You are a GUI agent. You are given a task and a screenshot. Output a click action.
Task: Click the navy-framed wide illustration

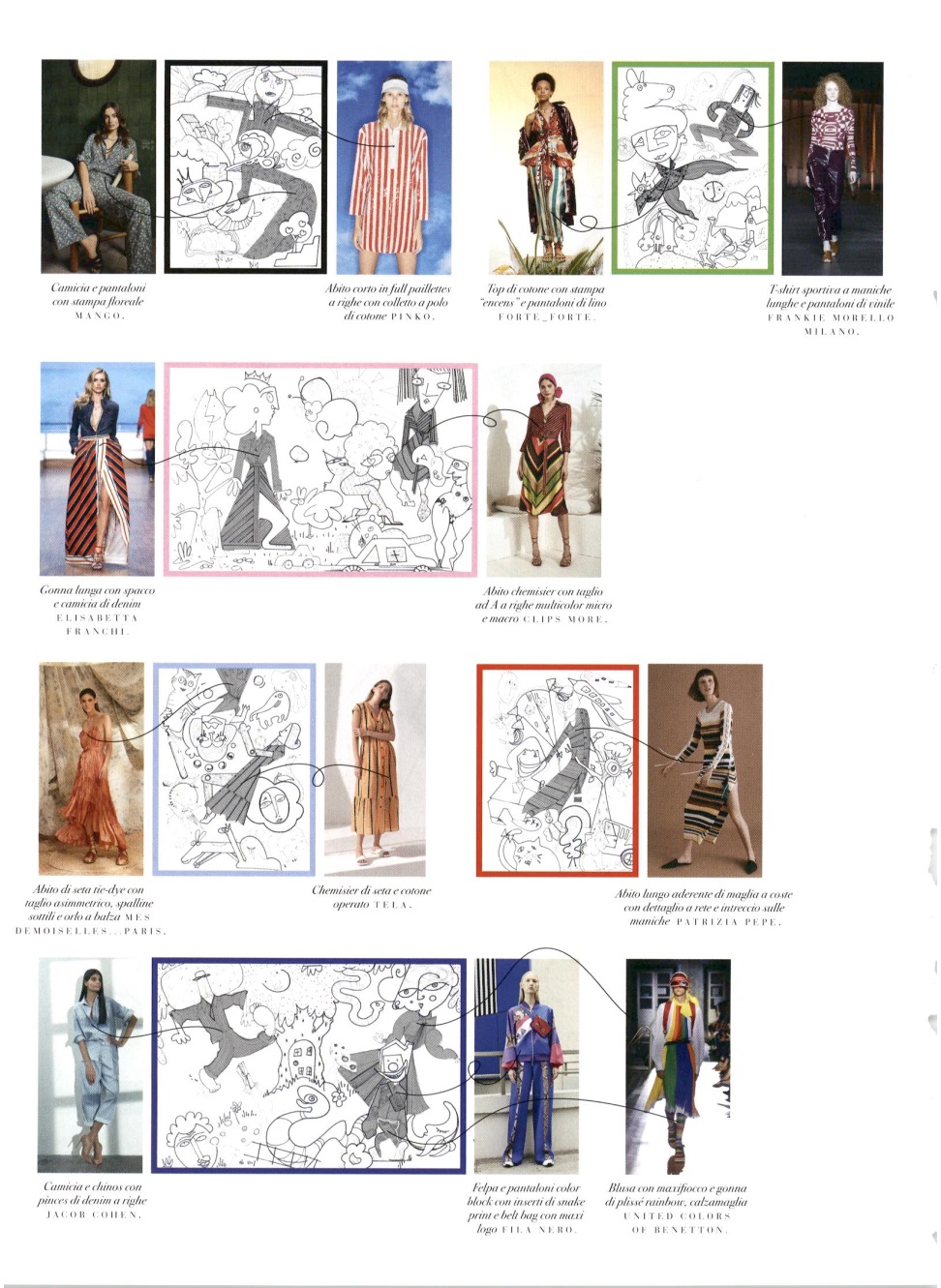click(309, 1066)
